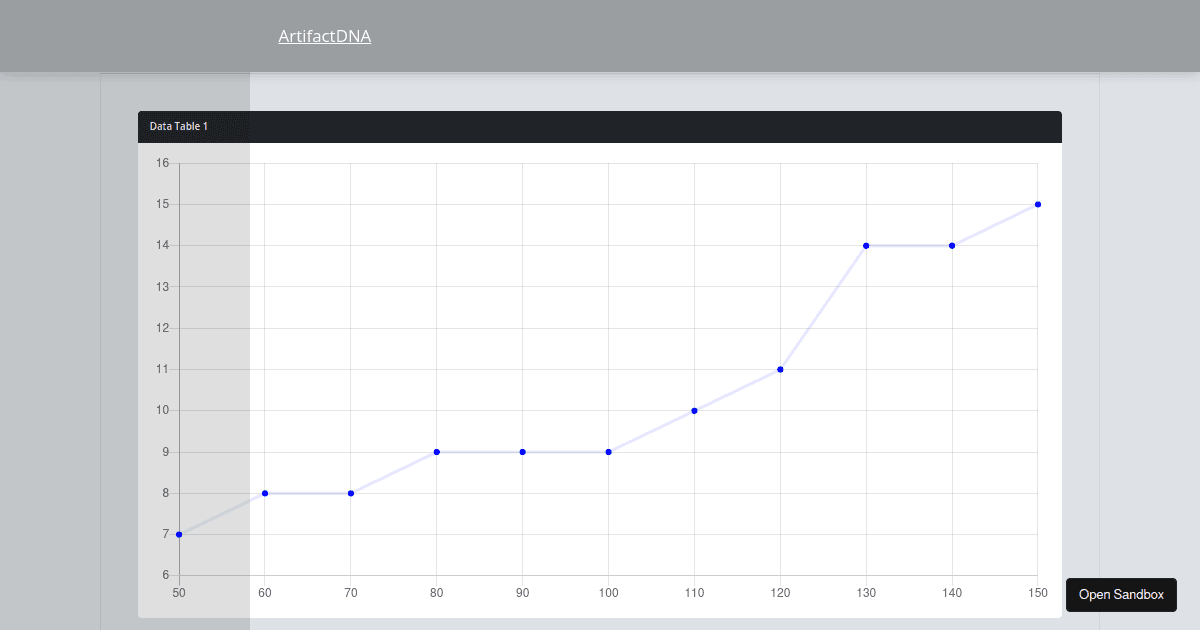Click the Open Sandbox button
Screen dimensions: 1200x630
tap(1121, 594)
